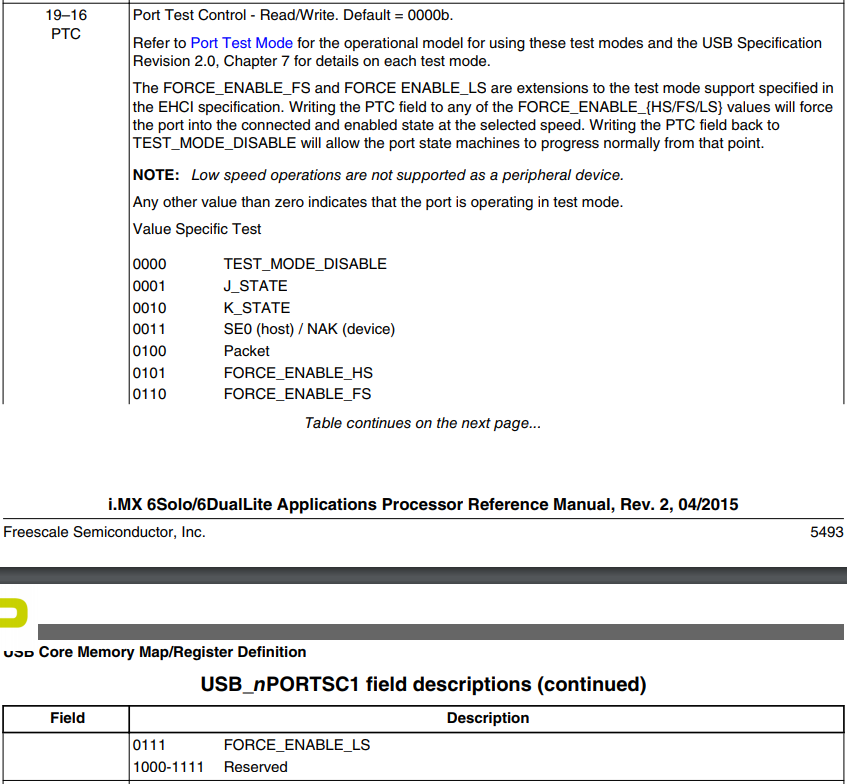The image size is (847, 784).
Task: Click 'K_STATE' entry
Action: tap(257, 308)
